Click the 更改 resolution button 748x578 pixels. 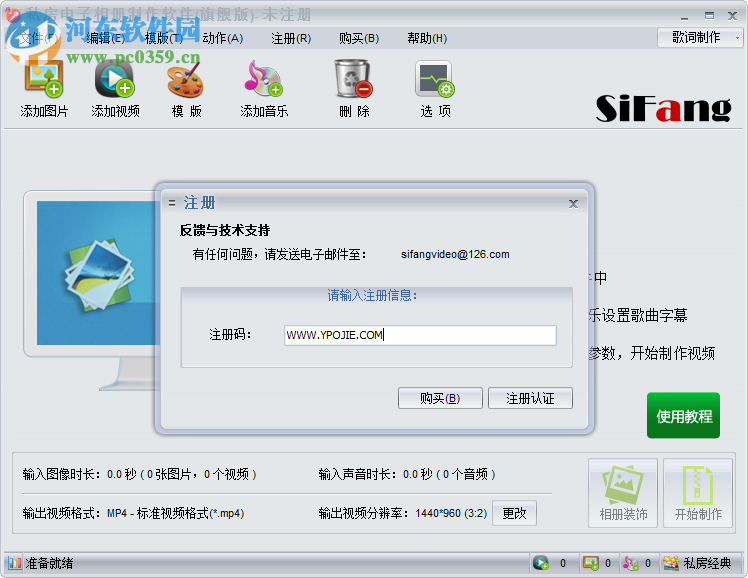coord(514,513)
